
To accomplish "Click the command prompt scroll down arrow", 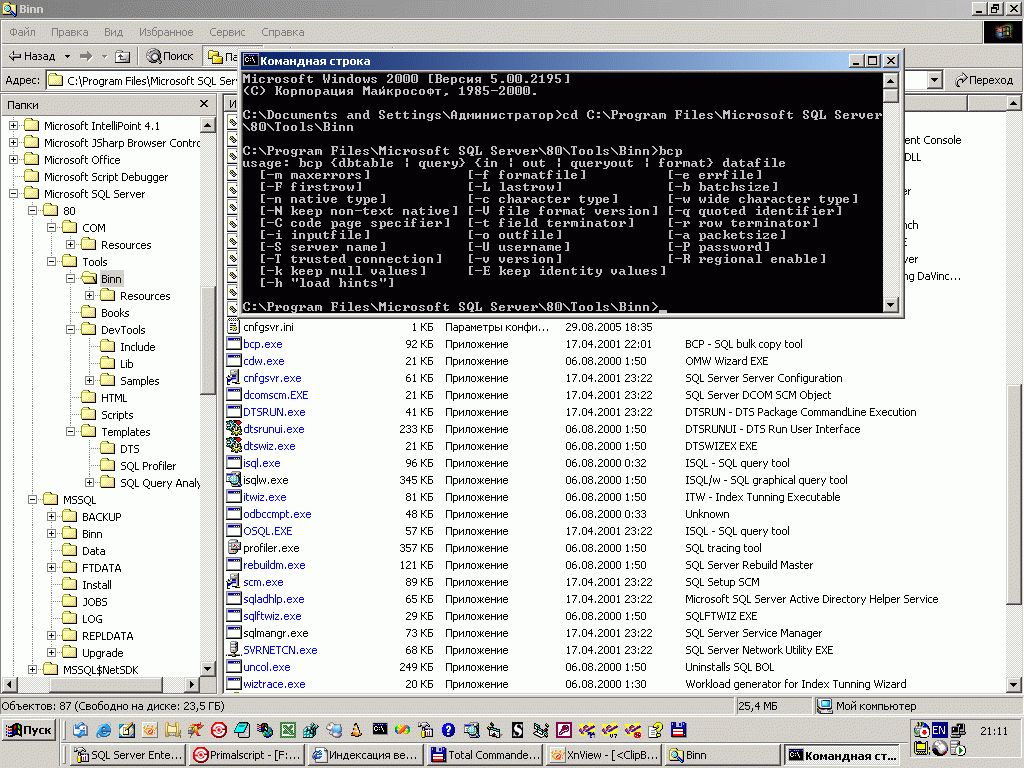I will coord(890,304).
